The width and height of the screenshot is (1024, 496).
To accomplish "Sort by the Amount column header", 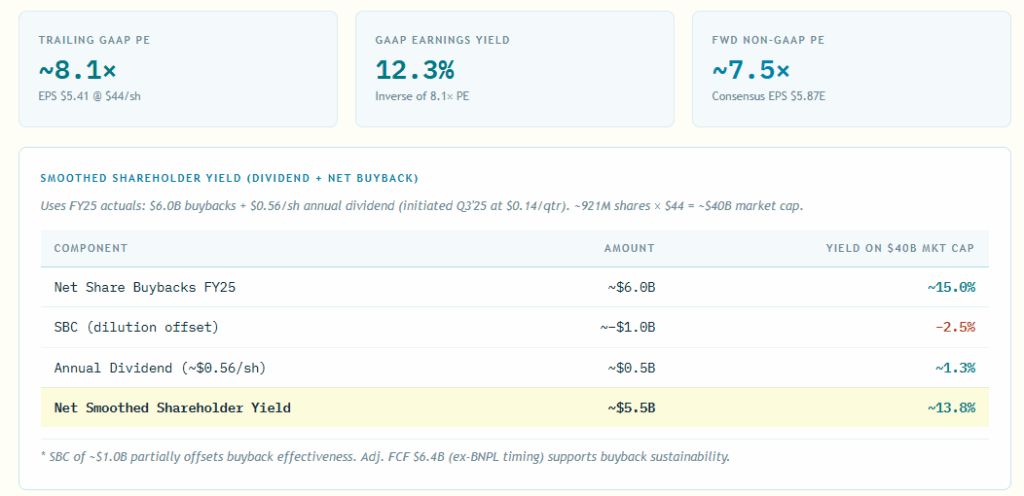I will click(629, 248).
